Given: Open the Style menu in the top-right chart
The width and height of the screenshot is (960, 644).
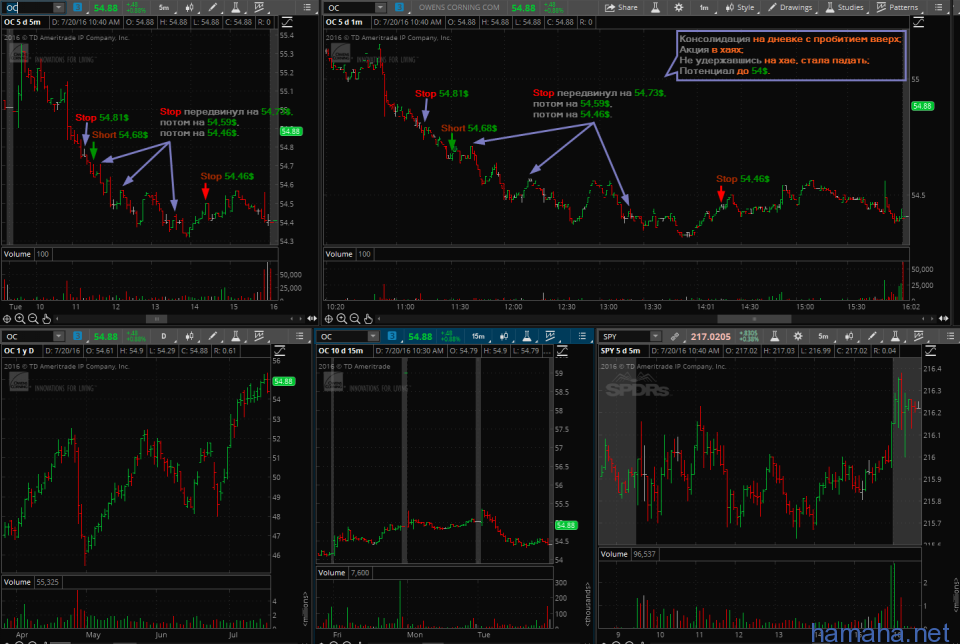Looking at the screenshot, I should point(740,7).
